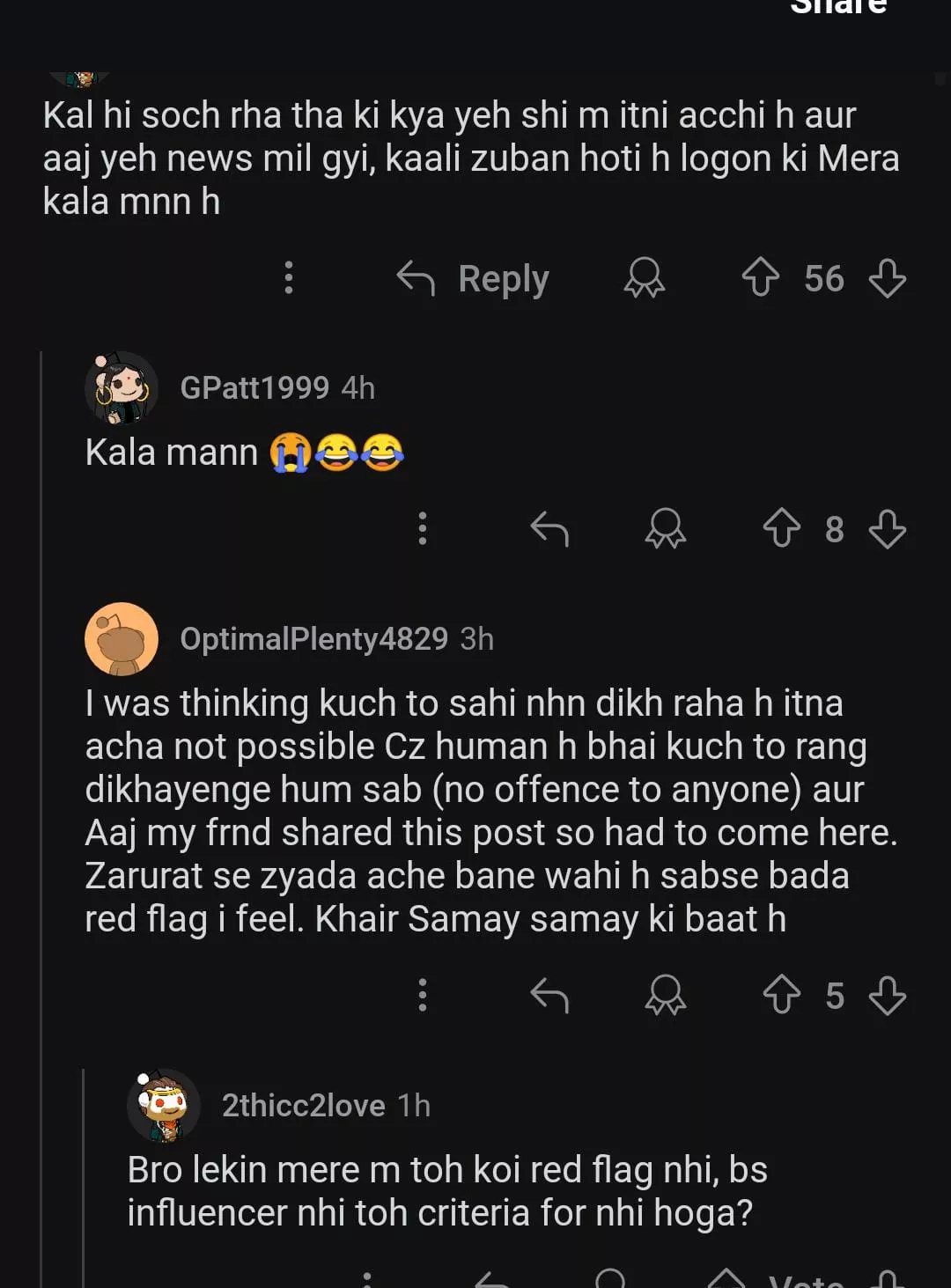
Task: Reply to OptimalPlenty4829's comment
Action: tap(549, 996)
